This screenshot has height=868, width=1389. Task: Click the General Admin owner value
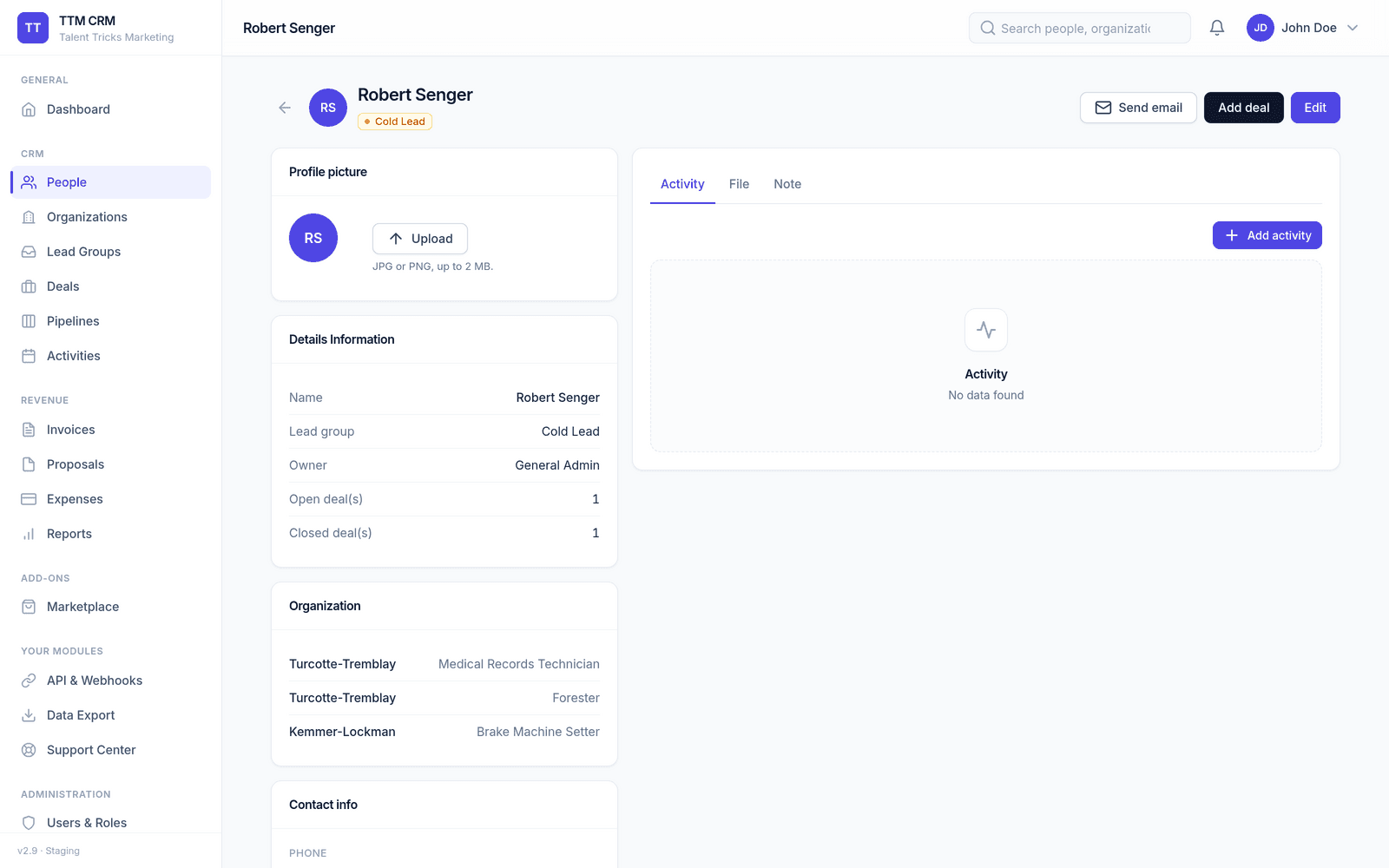click(557, 465)
